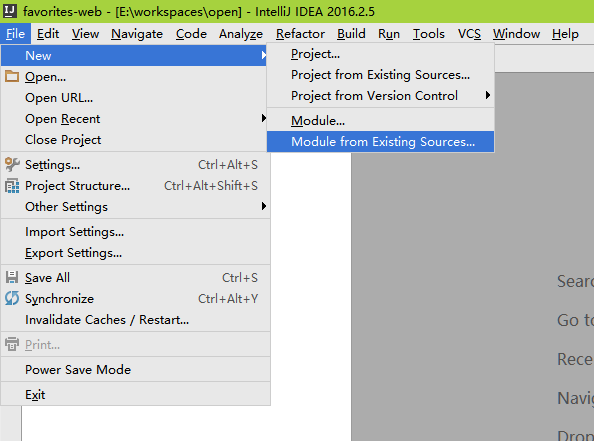Click the wrench icon next to Settings...

(x=12, y=165)
